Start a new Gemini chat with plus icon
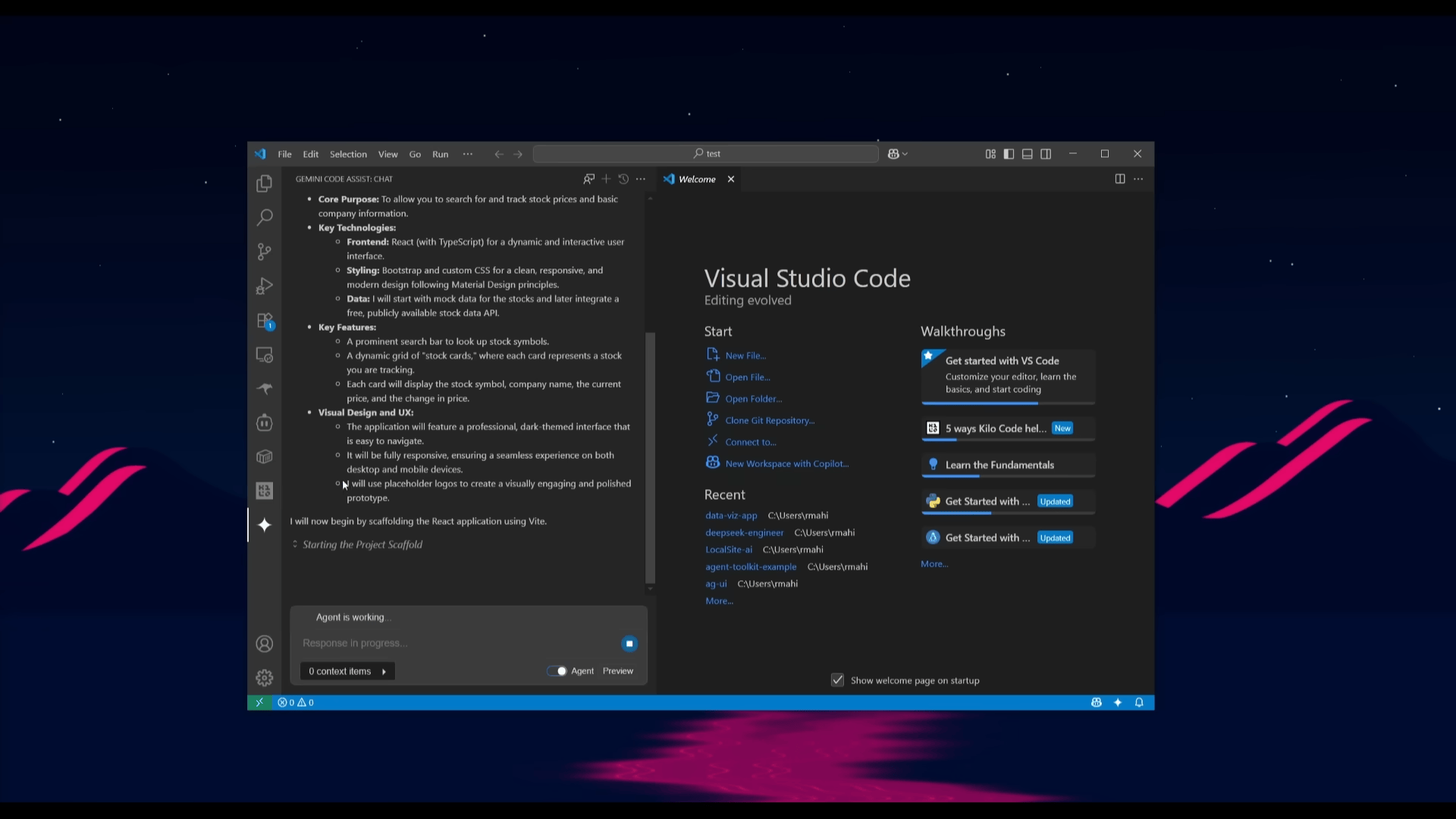 coord(606,179)
